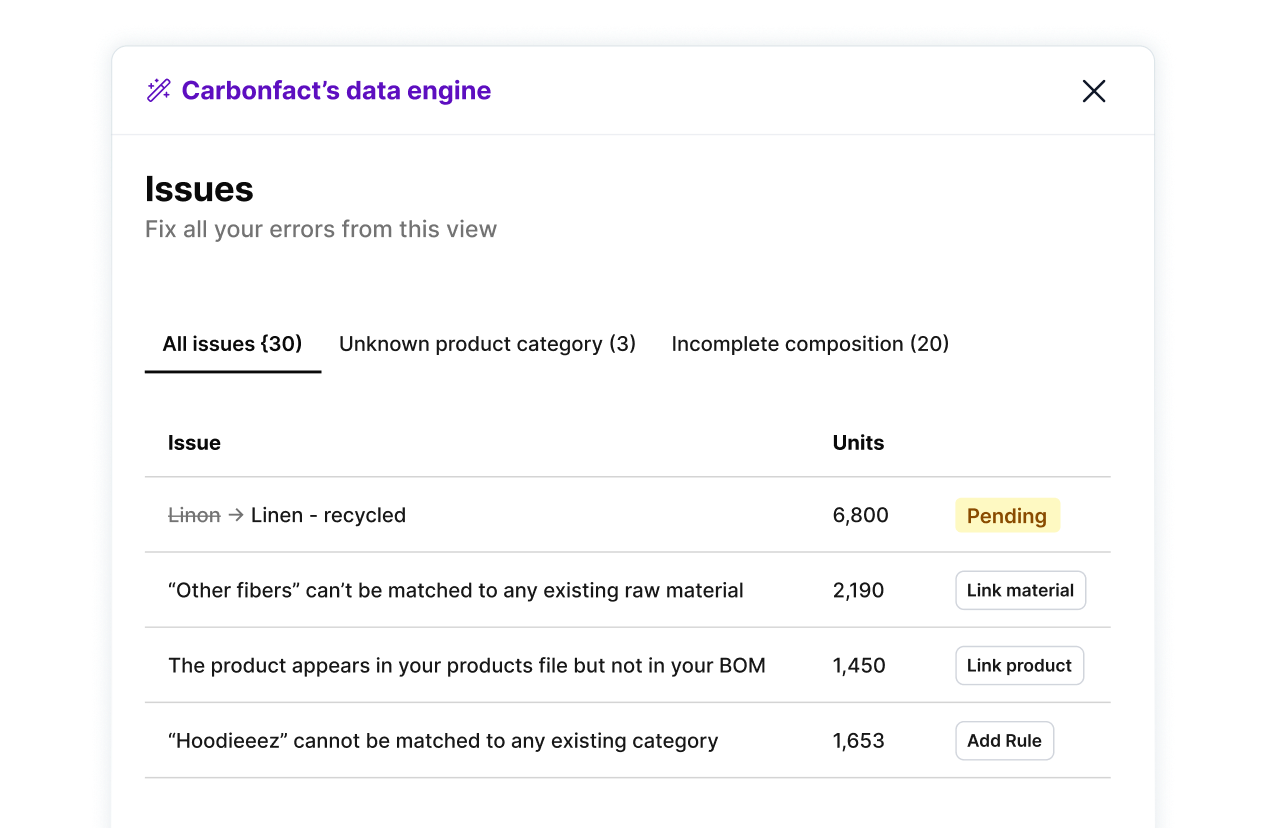
Task: Open the "Other fibers" issue row
Action: tap(455, 591)
